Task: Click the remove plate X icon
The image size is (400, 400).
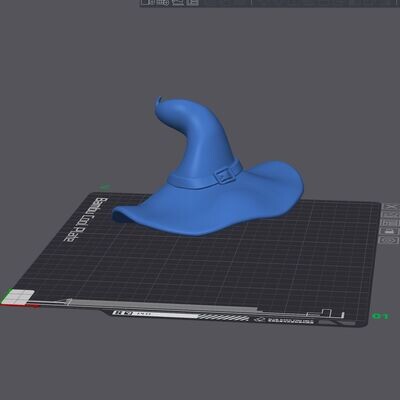Action: click(x=390, y=207)
